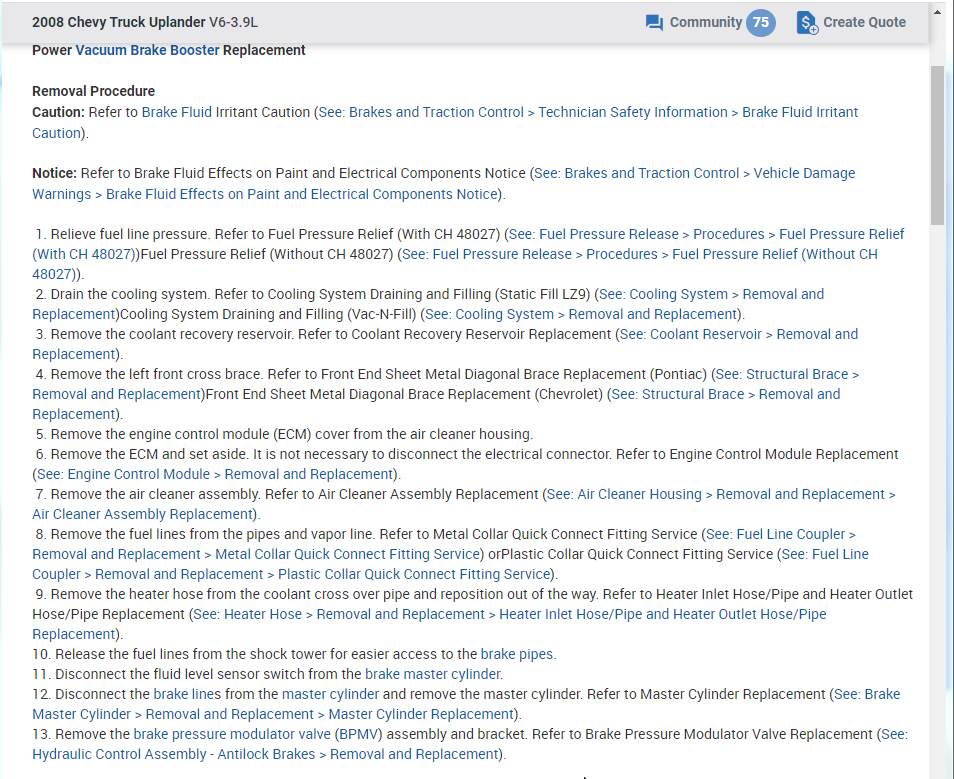The height and width of the screenshot is (779, 954).
Task: Click the brake pipes link in step 10
Action: coord(517,654)
